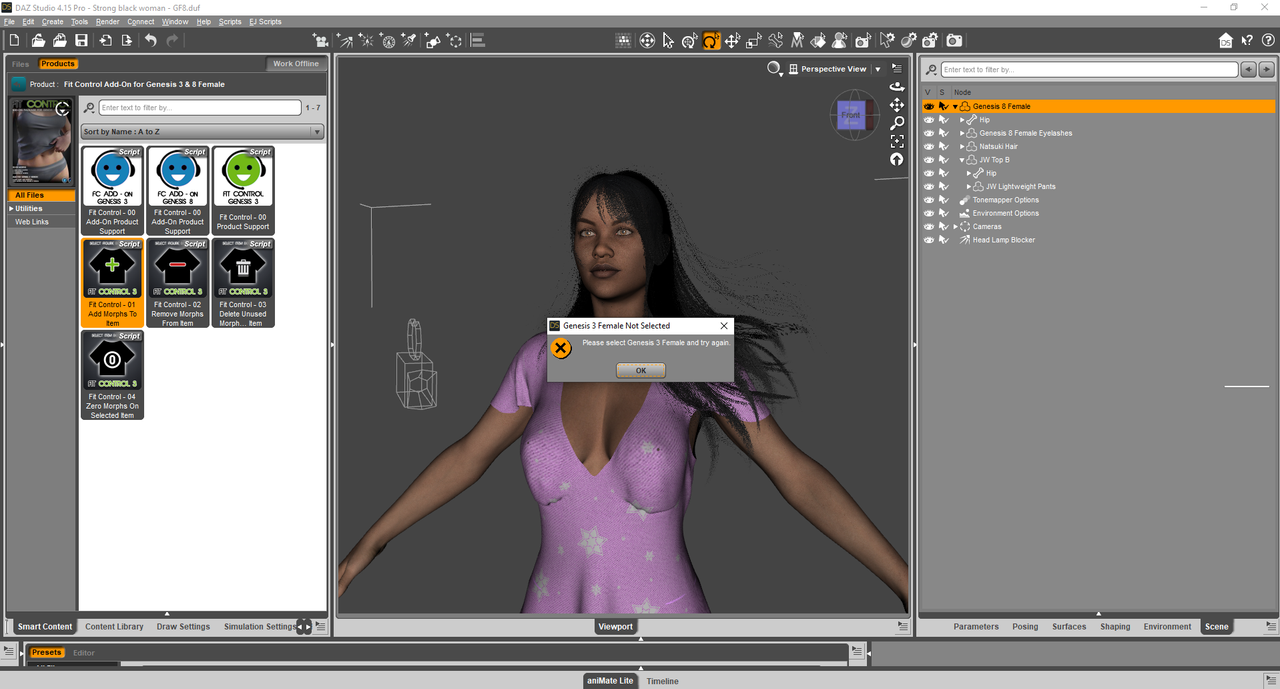Switch to the Surfaces tab
The image size is (1280, 689).
pos(1069,627)
